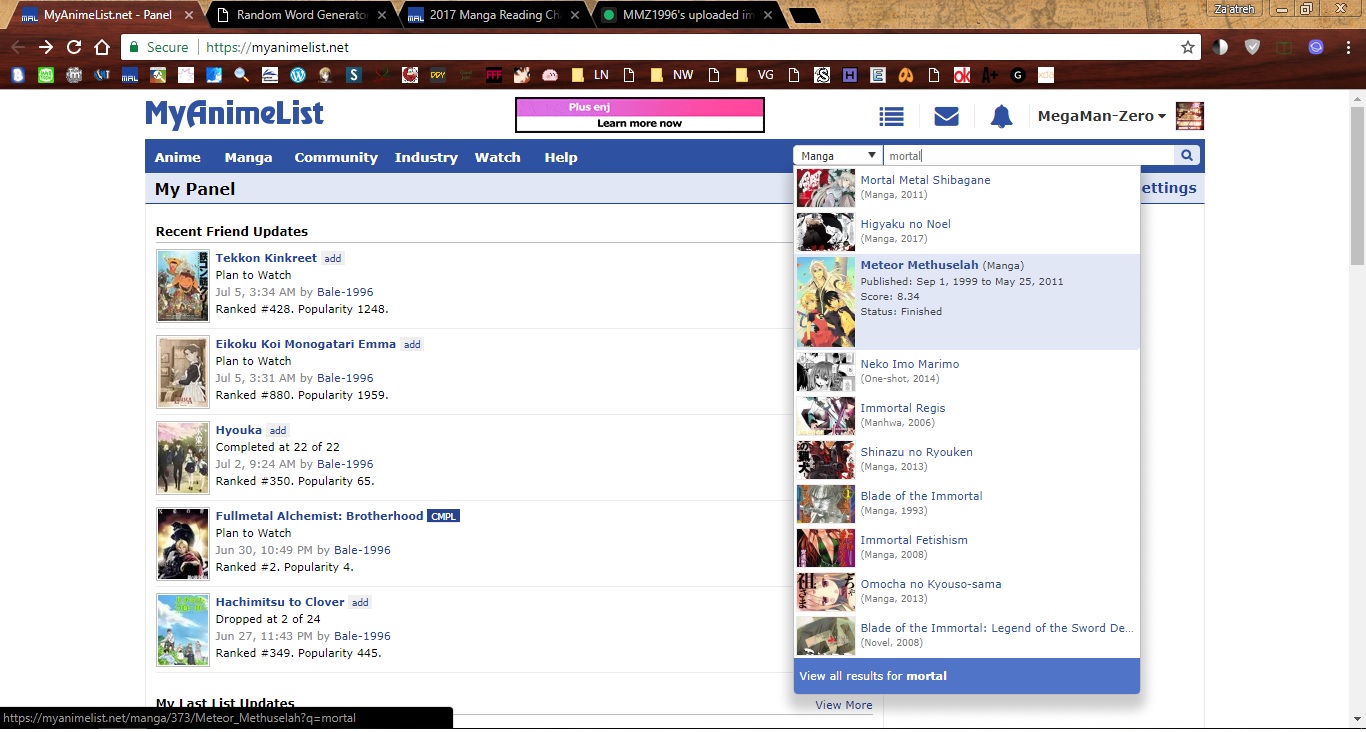Select Neko Imo Marimo search result
Image resolution: width=1366 pixels, height=732 pixels.
tap(967, 372)
